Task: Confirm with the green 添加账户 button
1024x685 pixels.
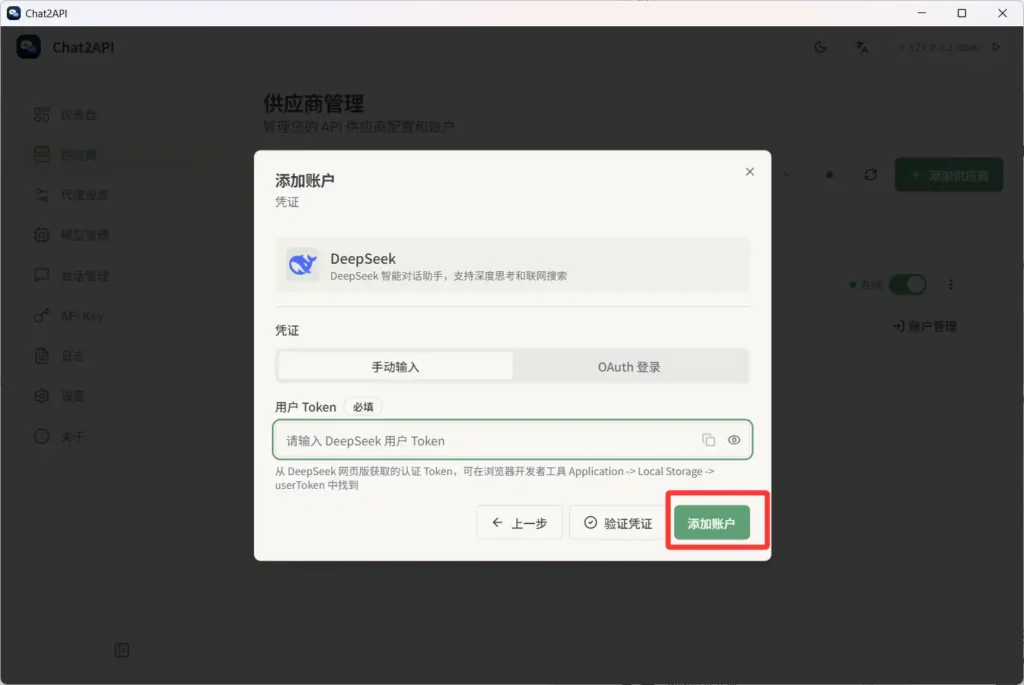Action: point(712,522)
